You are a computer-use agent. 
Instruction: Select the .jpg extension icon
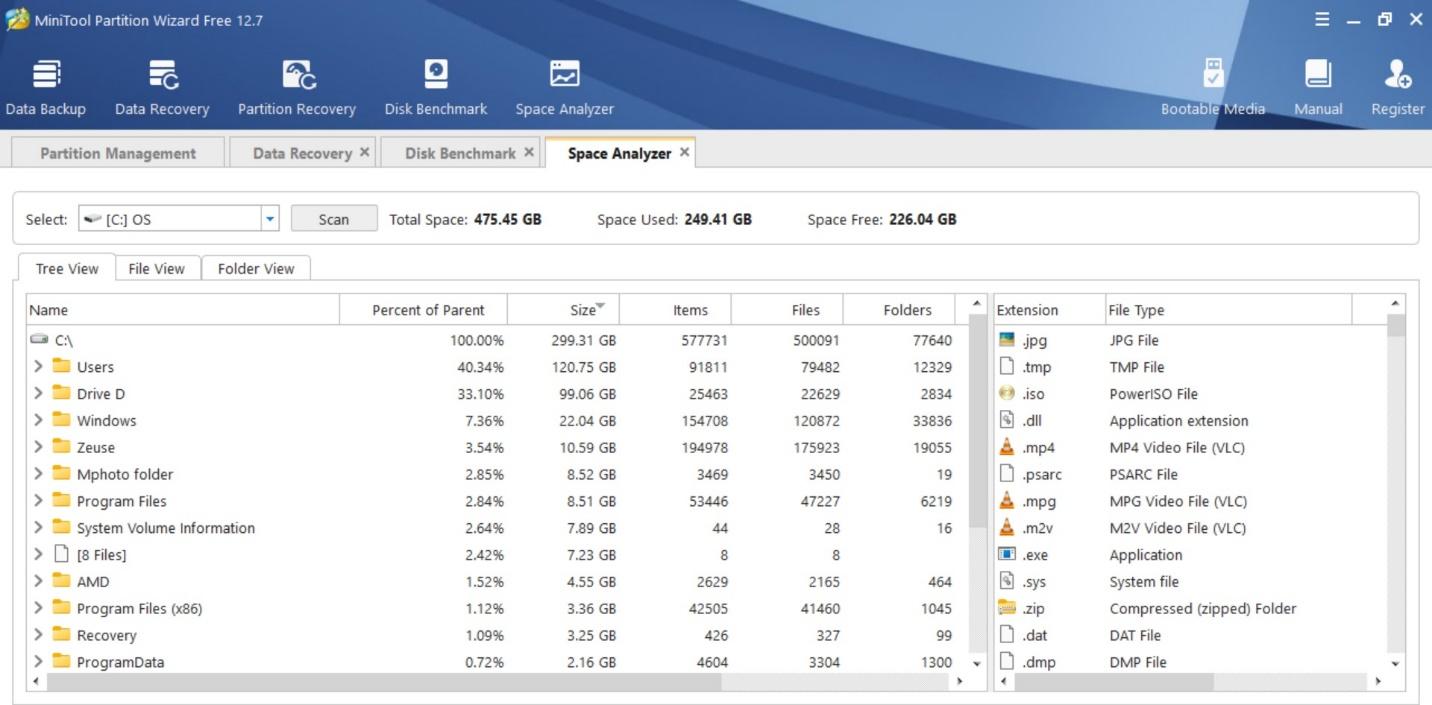tap(1007, 340)
